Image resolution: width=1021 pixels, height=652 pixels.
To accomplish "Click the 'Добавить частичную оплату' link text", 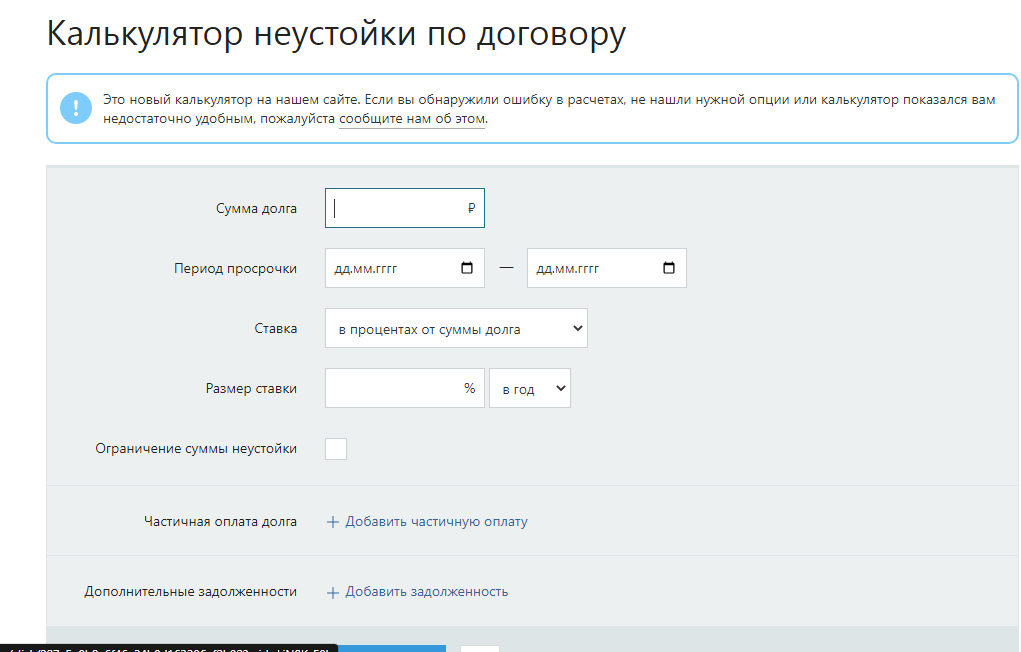I will pos(436,522).
